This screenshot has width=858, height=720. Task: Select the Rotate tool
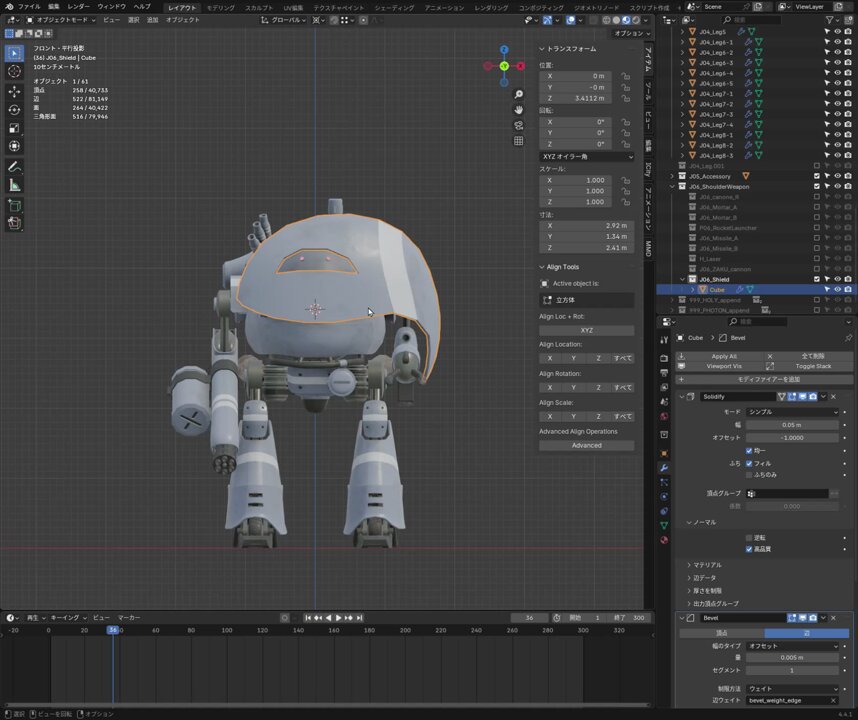coord(14,110)
